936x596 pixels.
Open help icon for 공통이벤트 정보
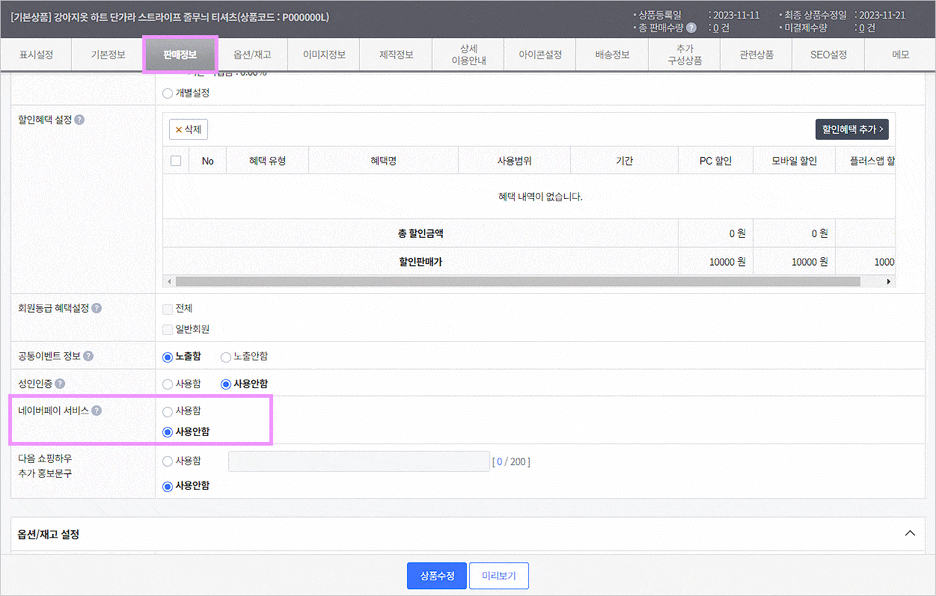(88, 356)
